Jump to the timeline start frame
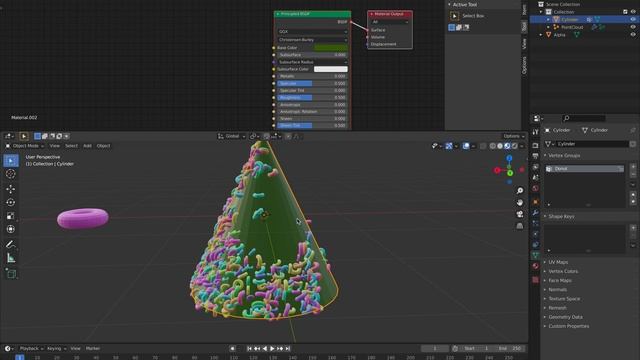This screenshot has width=640, height=360. click(249, 349)
